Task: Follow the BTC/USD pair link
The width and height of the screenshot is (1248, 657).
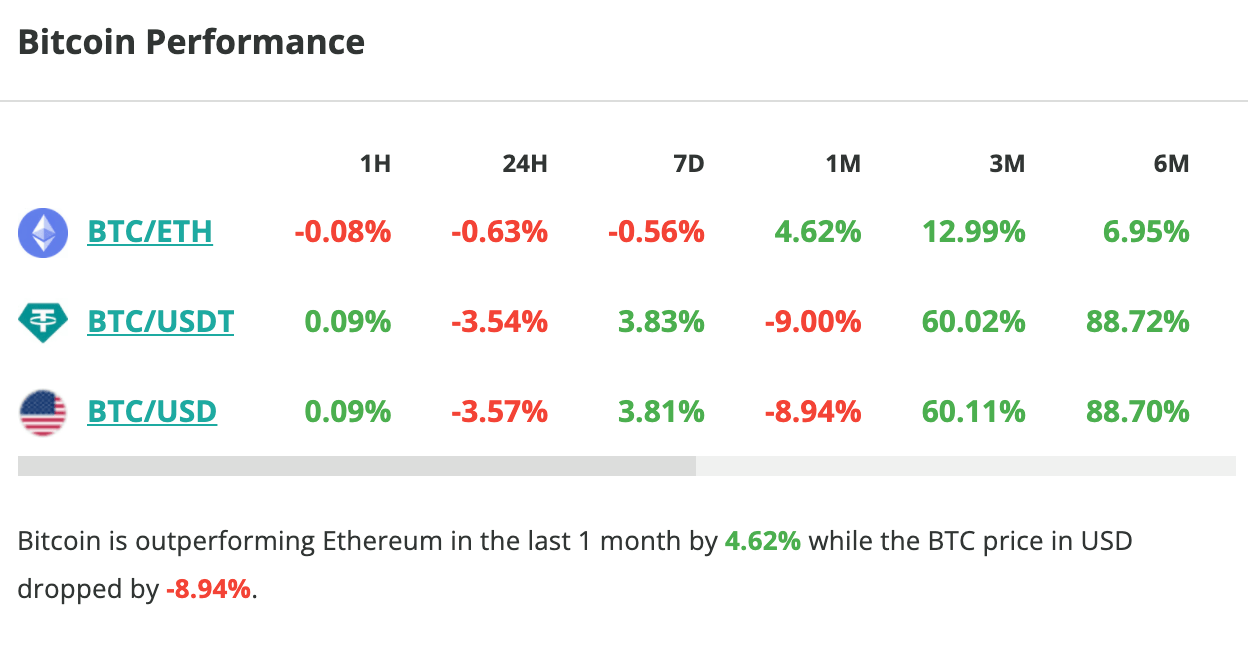Action: 152,412
